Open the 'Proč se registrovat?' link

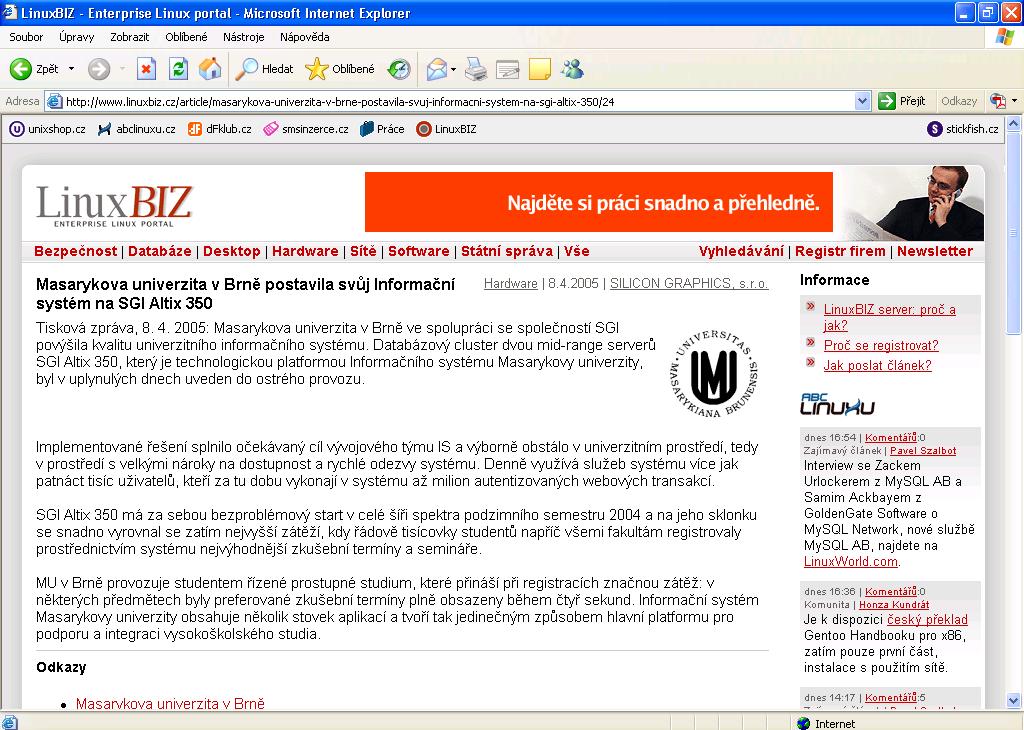(881, 345)
